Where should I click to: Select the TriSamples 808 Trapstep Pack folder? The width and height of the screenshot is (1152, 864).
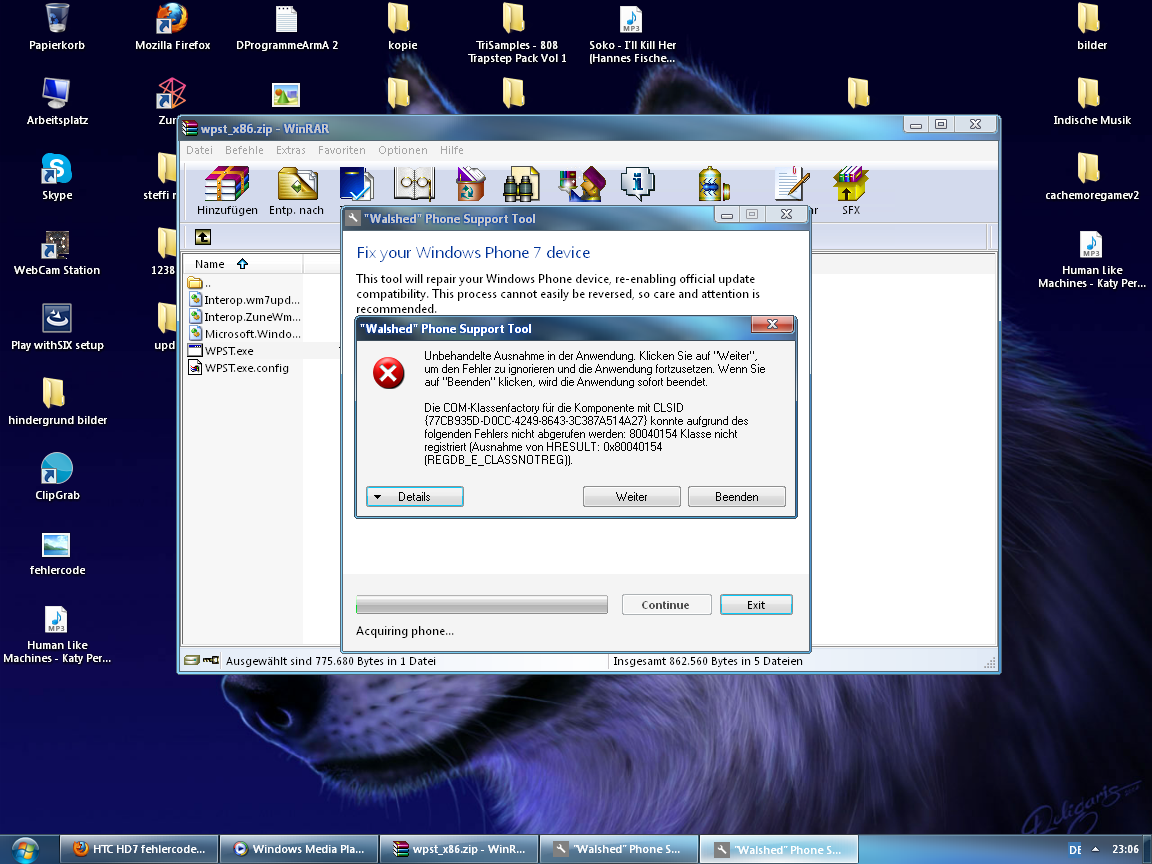pyautogui.click(x=516, y=33)
